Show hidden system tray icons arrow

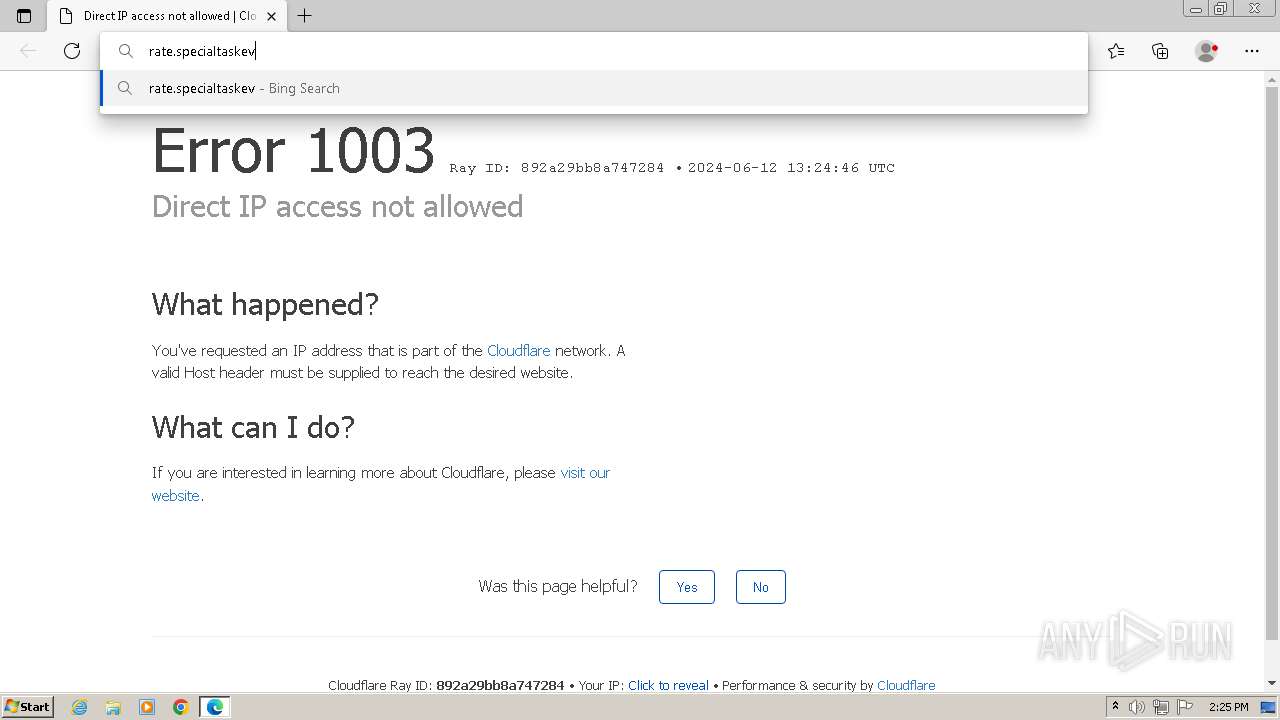[x=1115, y=707]
